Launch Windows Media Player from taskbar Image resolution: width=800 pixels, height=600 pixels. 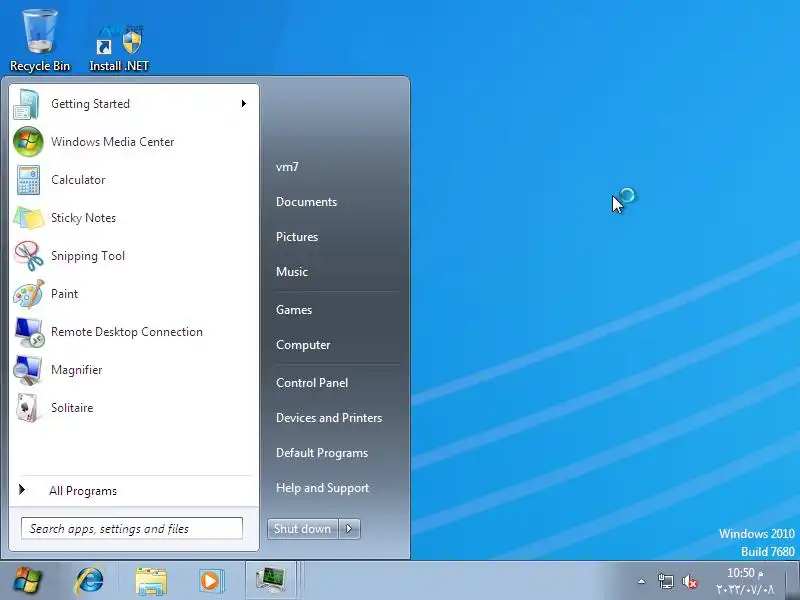coord(210,581)
